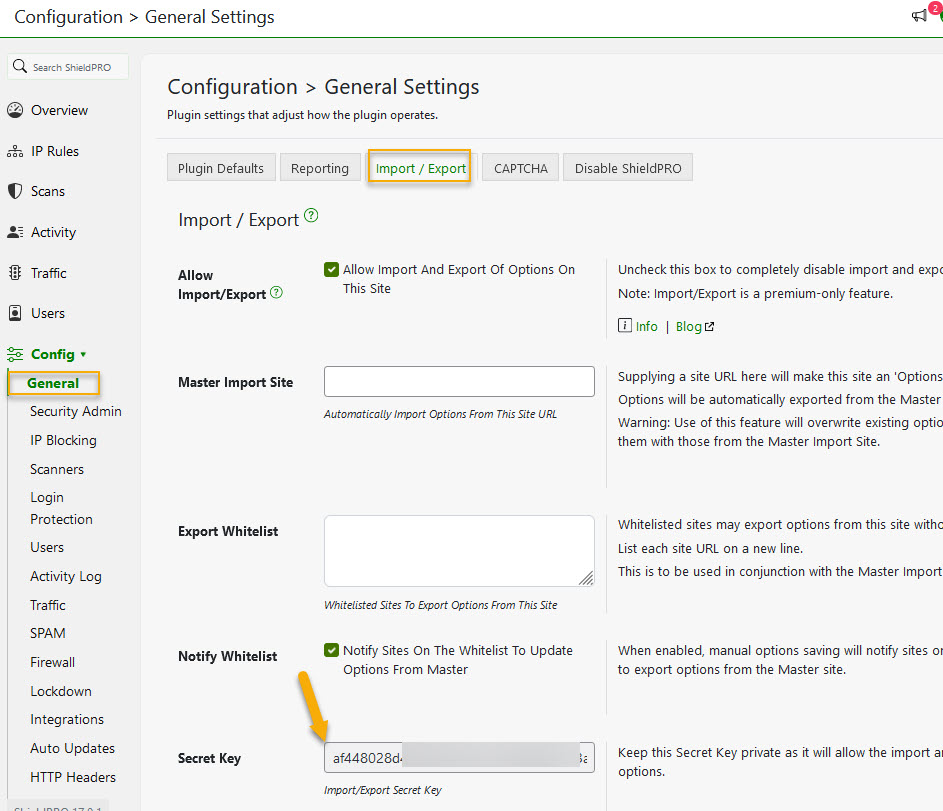The height and width of the screenshot is (811, 943).
Task: Open IP Rules in the sidebar
Action: coord(55,151)
